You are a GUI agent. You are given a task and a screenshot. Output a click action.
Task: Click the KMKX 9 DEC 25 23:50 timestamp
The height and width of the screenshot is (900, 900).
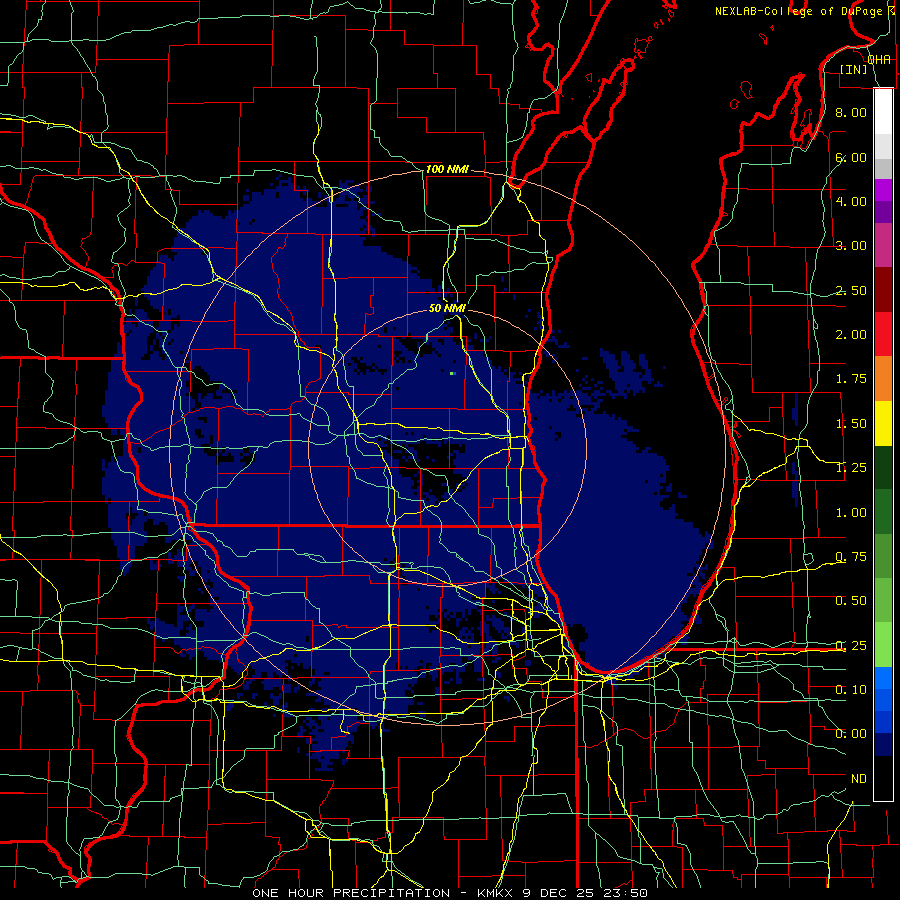(562, 893)
